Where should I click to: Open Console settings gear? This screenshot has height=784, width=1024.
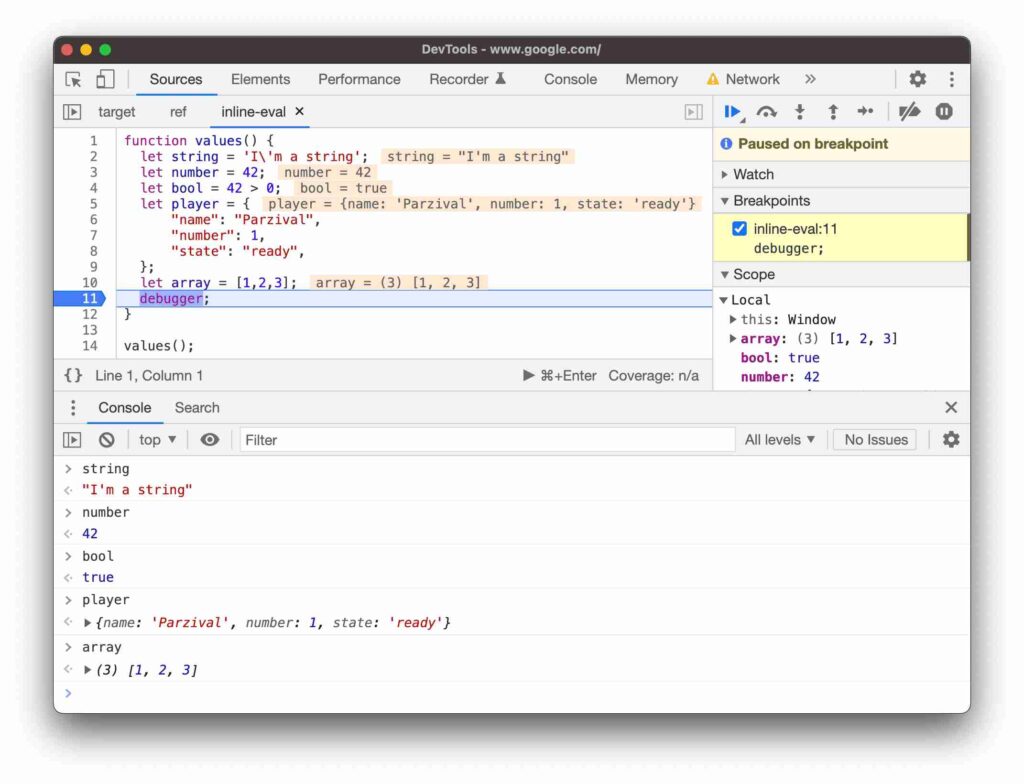coord(951,440)
